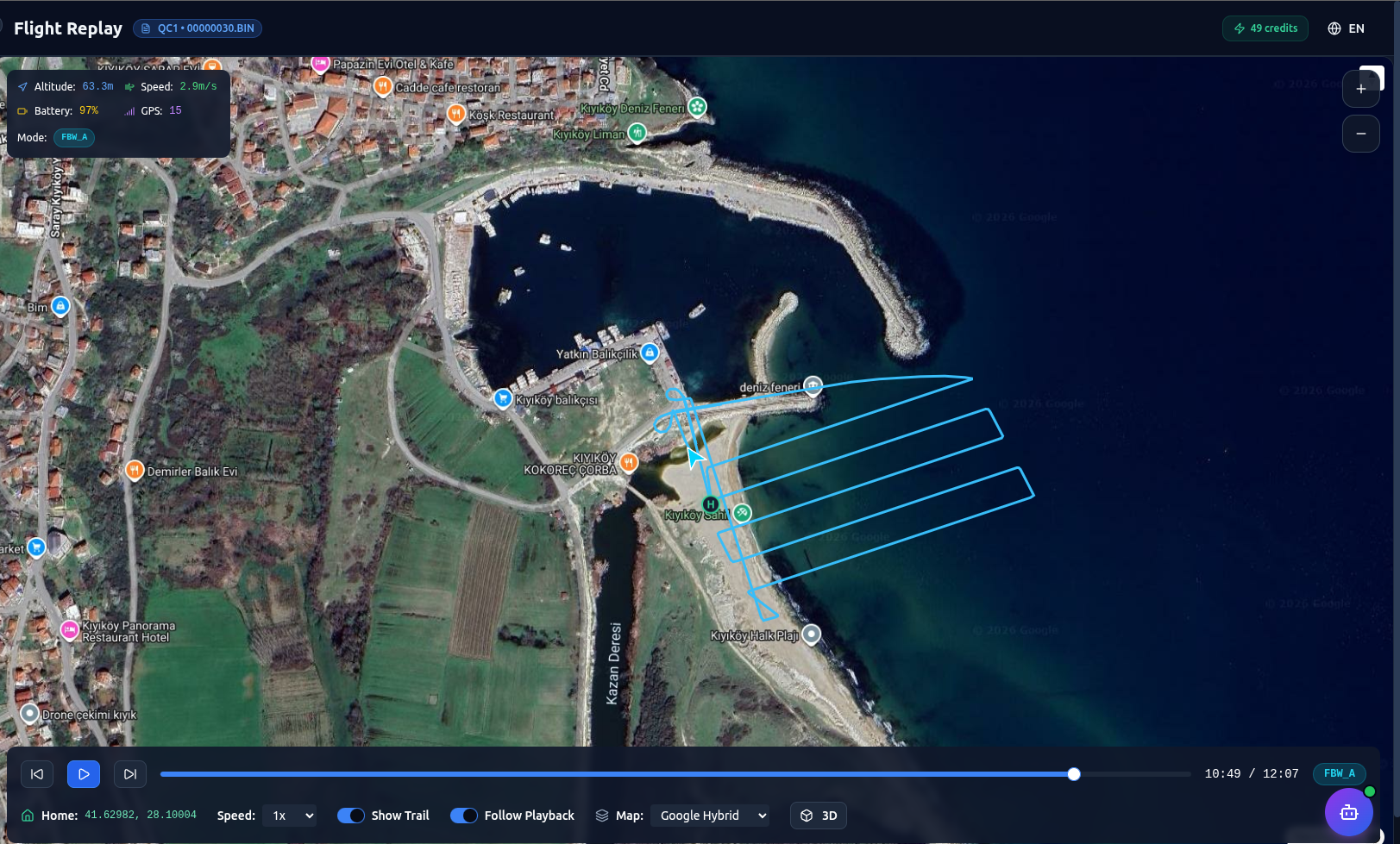Open the AI assistant robot button

pyautogui.click(x=1349, y=812)
